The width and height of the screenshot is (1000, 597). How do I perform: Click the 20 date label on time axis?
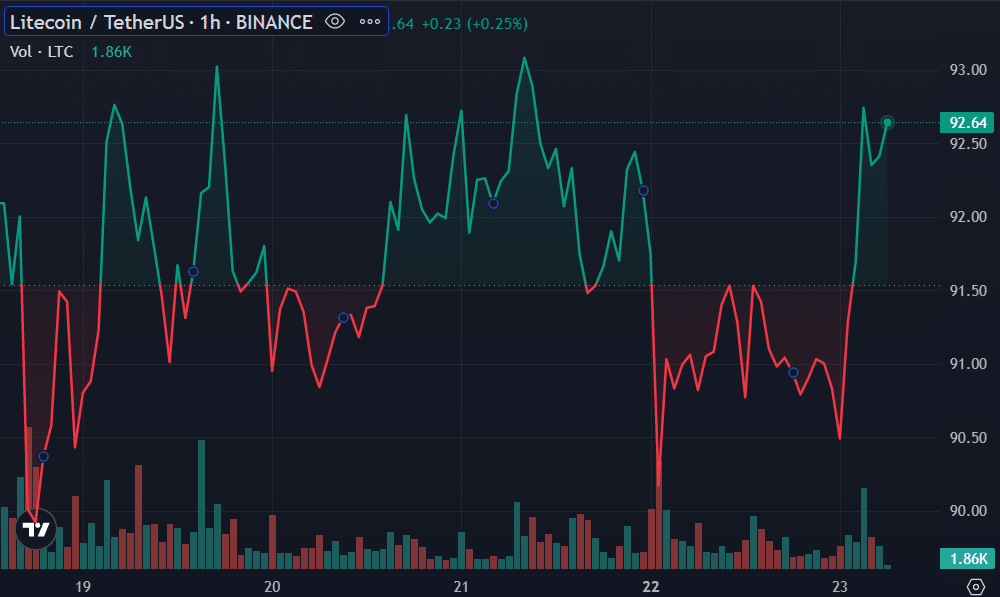[272, 587]
